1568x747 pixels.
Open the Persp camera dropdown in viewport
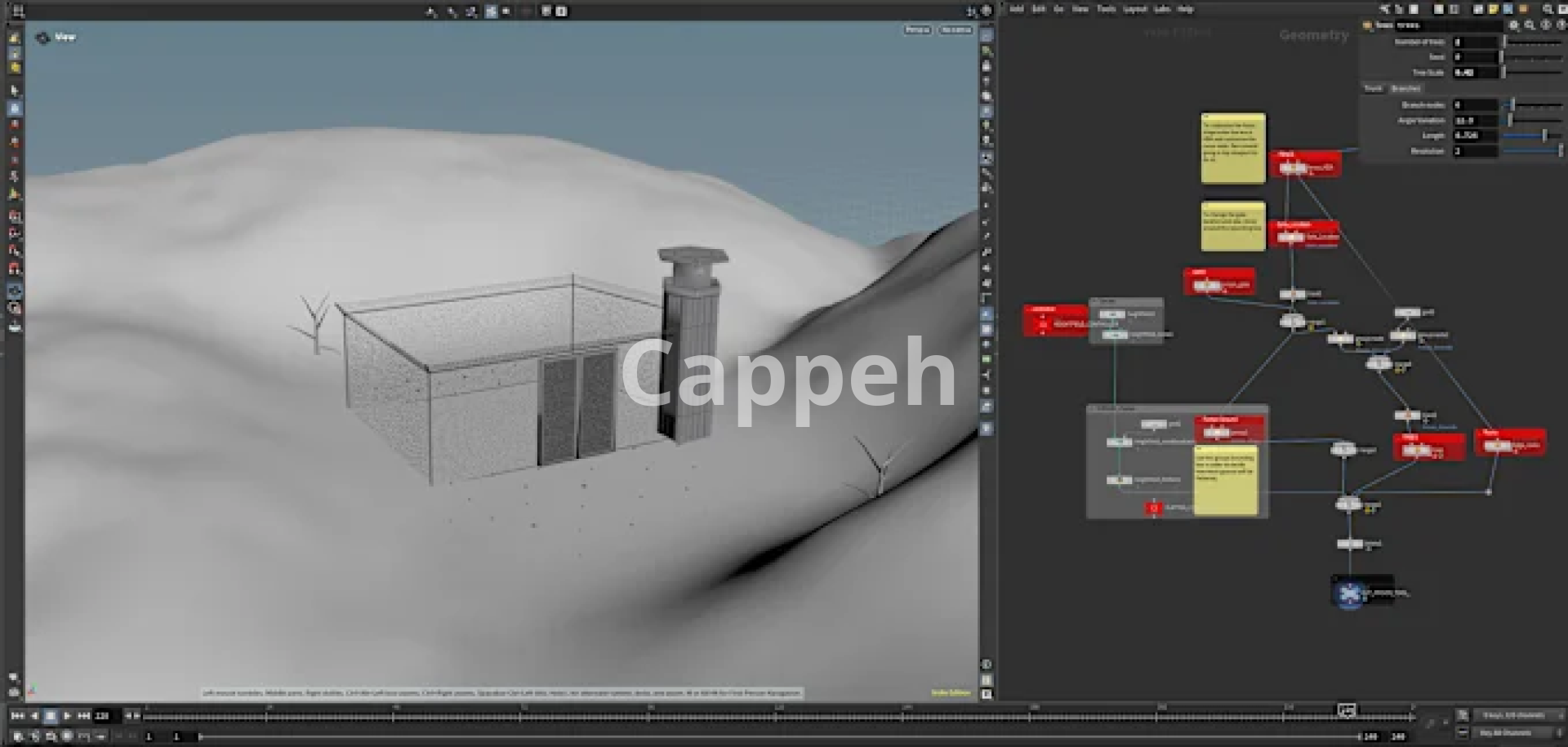(917, 30)
